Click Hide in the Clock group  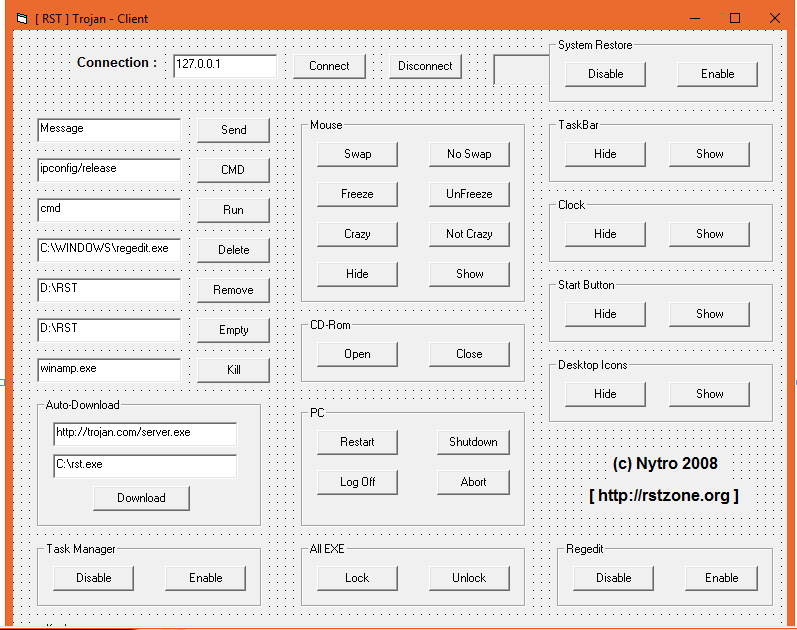(x=605, y=234)
